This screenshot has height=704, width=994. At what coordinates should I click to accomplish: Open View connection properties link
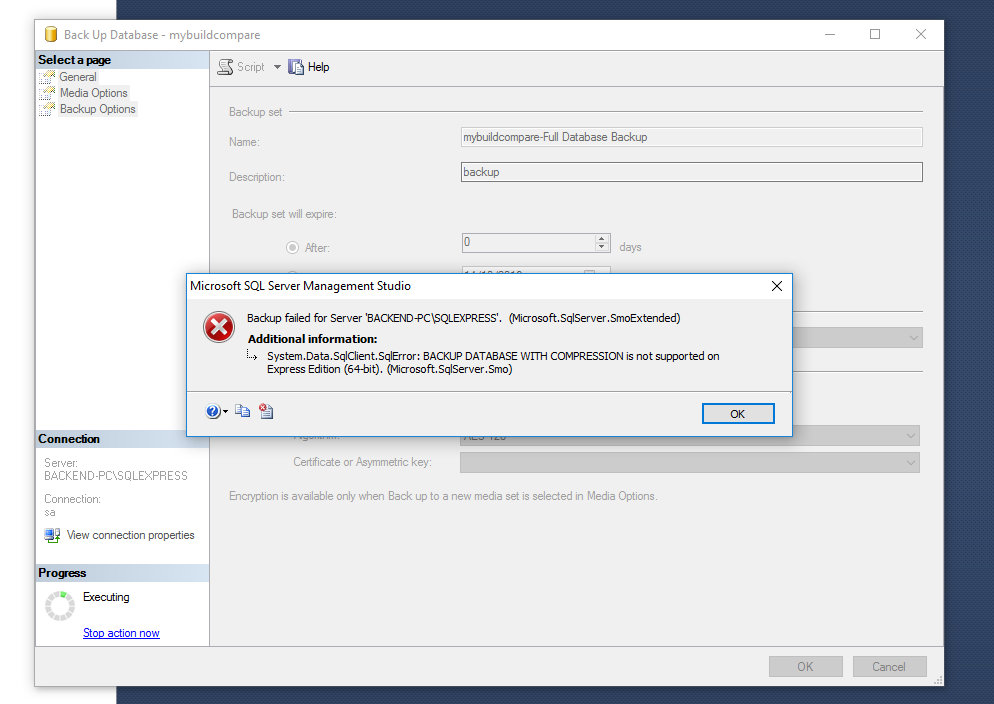click(131, 535)
